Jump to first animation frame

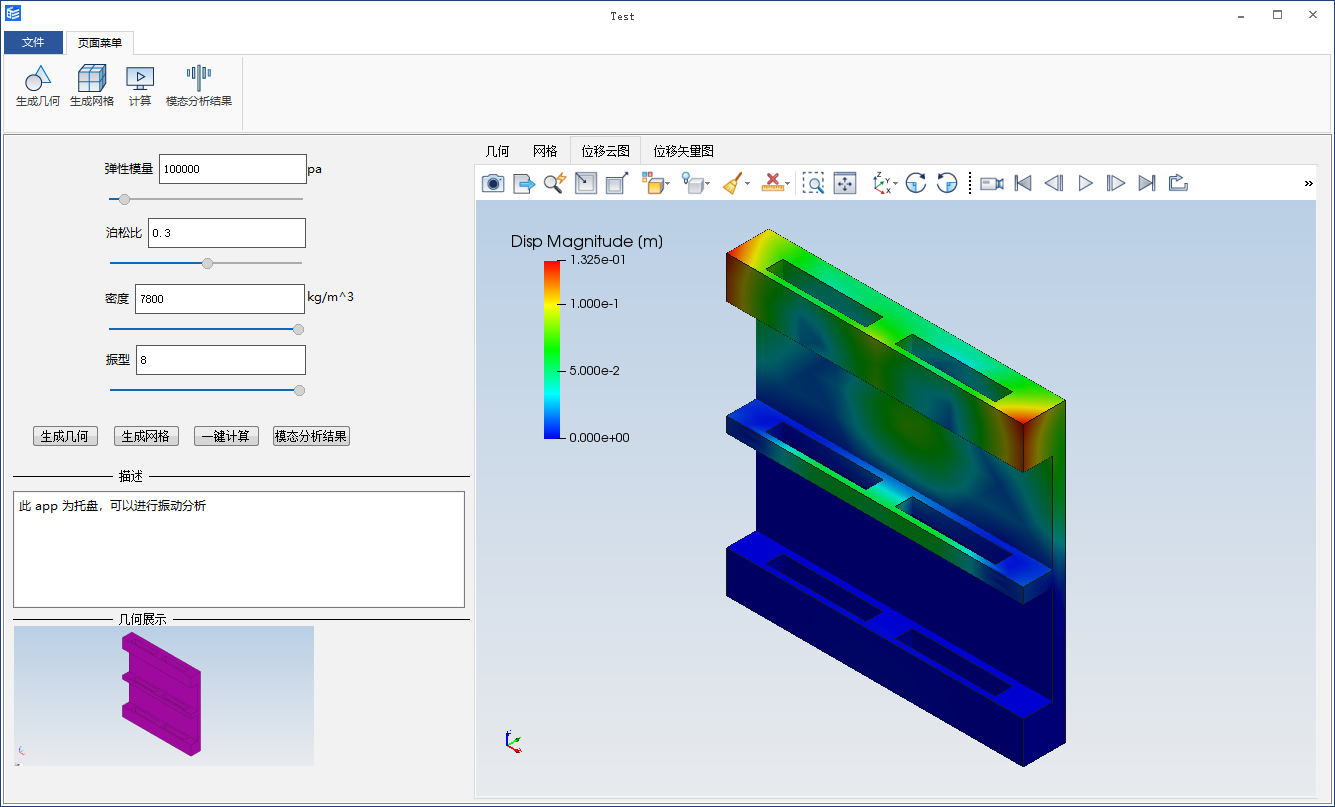click(x=1023, y=183)
